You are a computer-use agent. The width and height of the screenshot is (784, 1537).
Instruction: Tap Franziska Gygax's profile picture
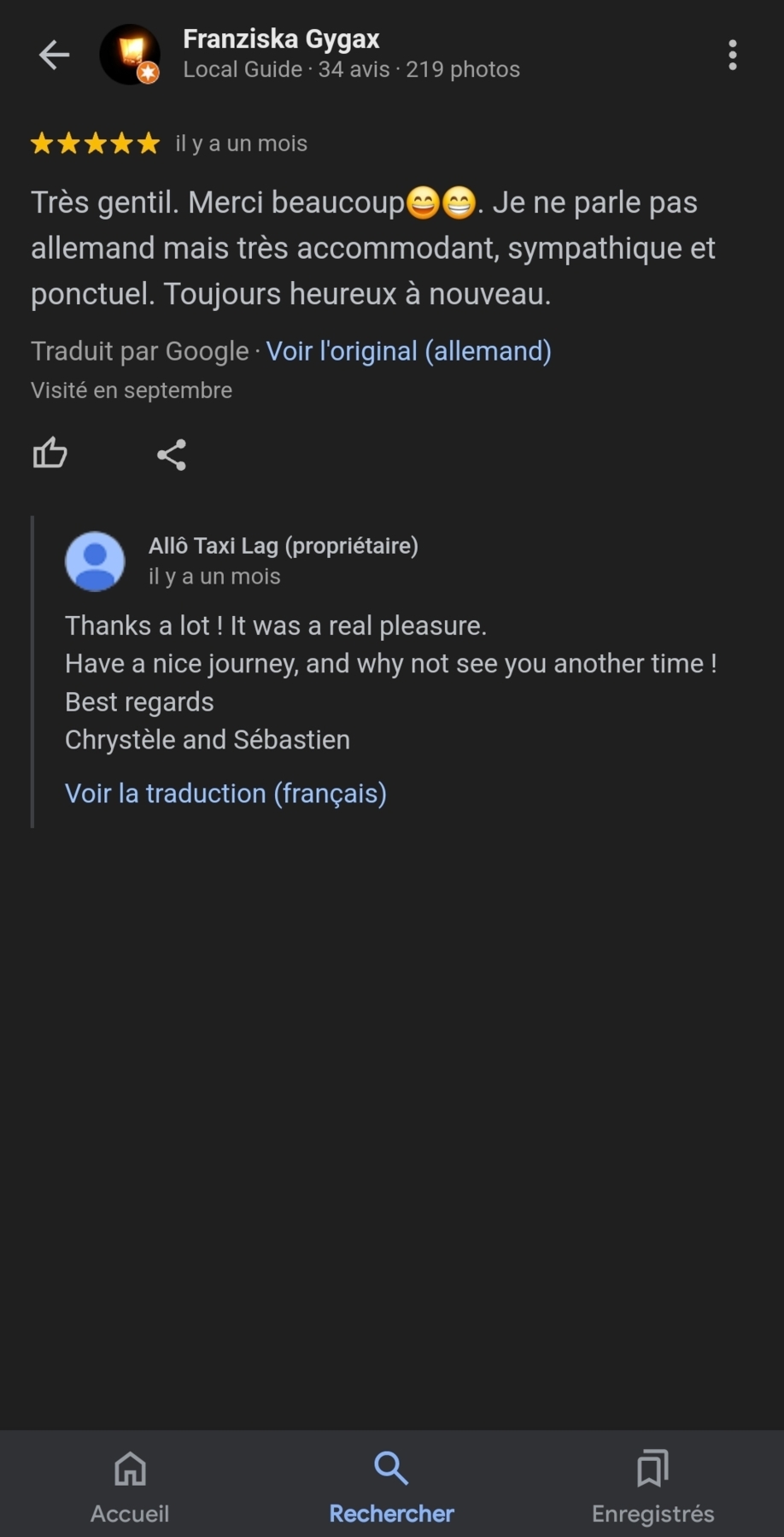pyautogui.click(x=129, y=54)
